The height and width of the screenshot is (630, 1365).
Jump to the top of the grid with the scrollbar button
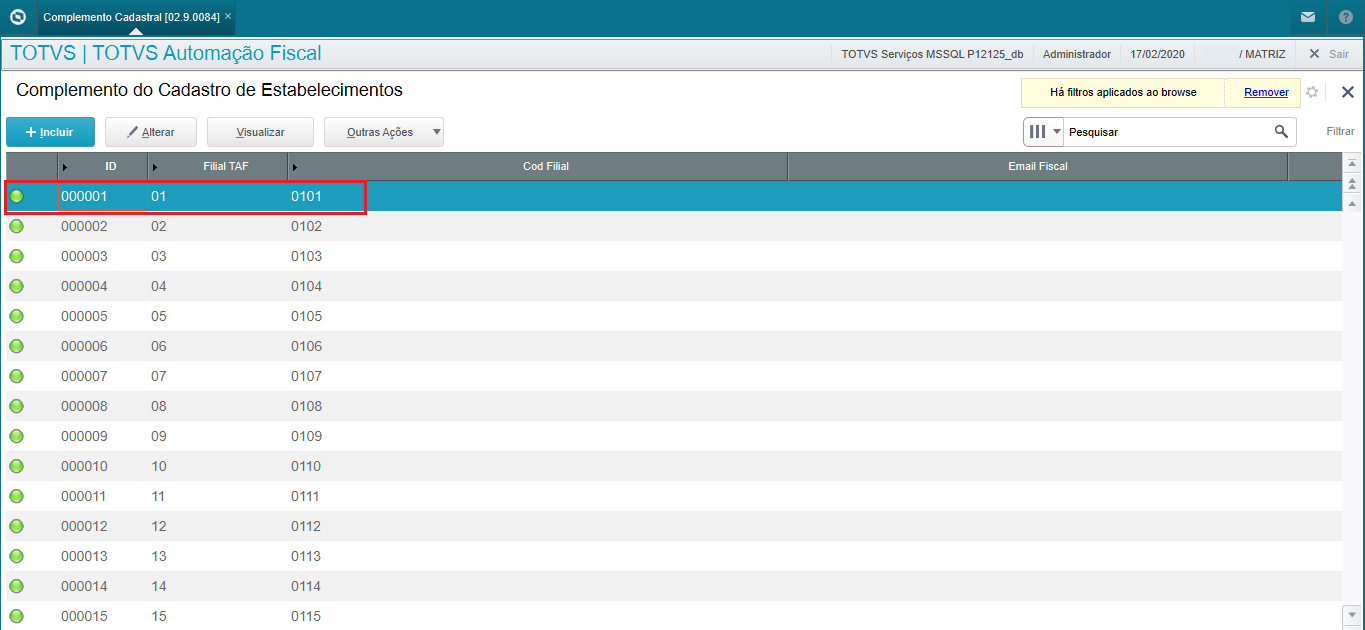click(1352, 163)
